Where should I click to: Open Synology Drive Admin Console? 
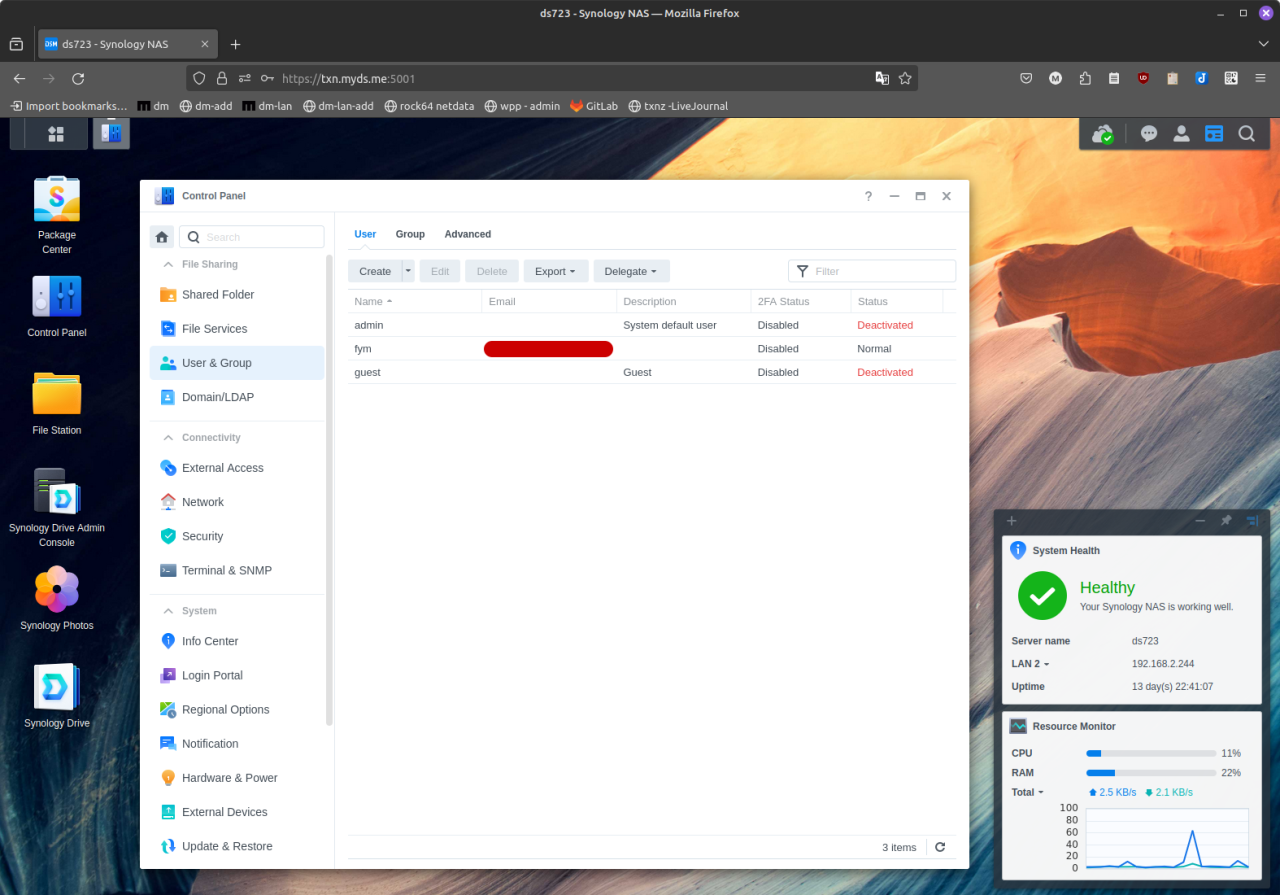56,500
